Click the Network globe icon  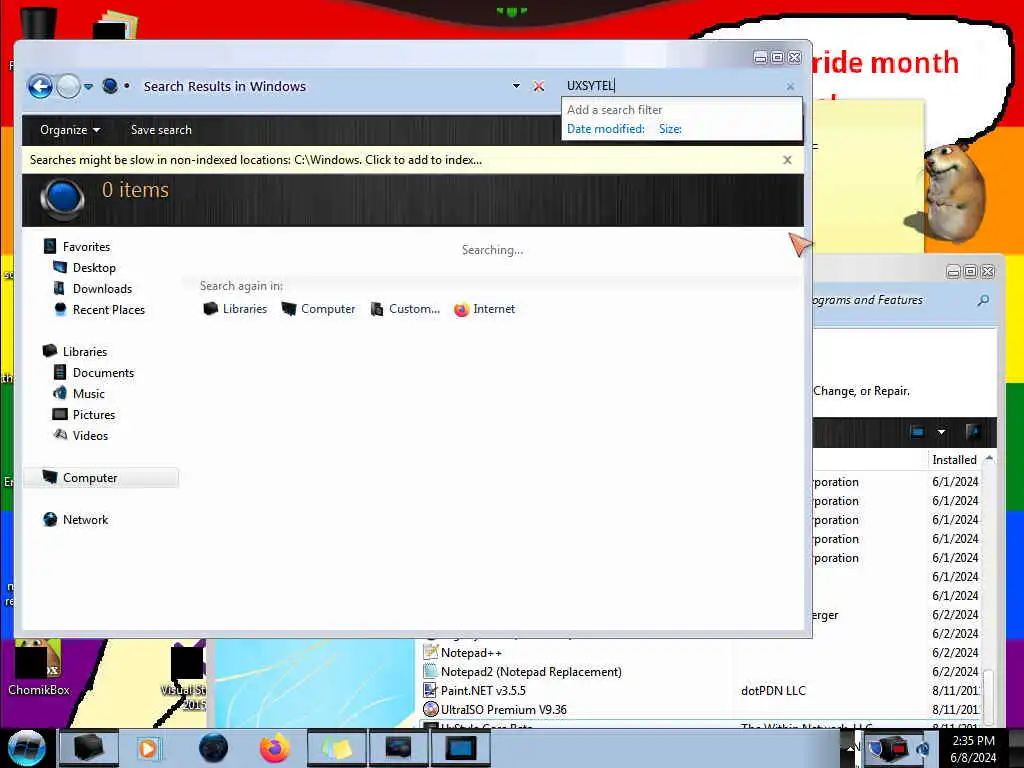click(50, 519)
